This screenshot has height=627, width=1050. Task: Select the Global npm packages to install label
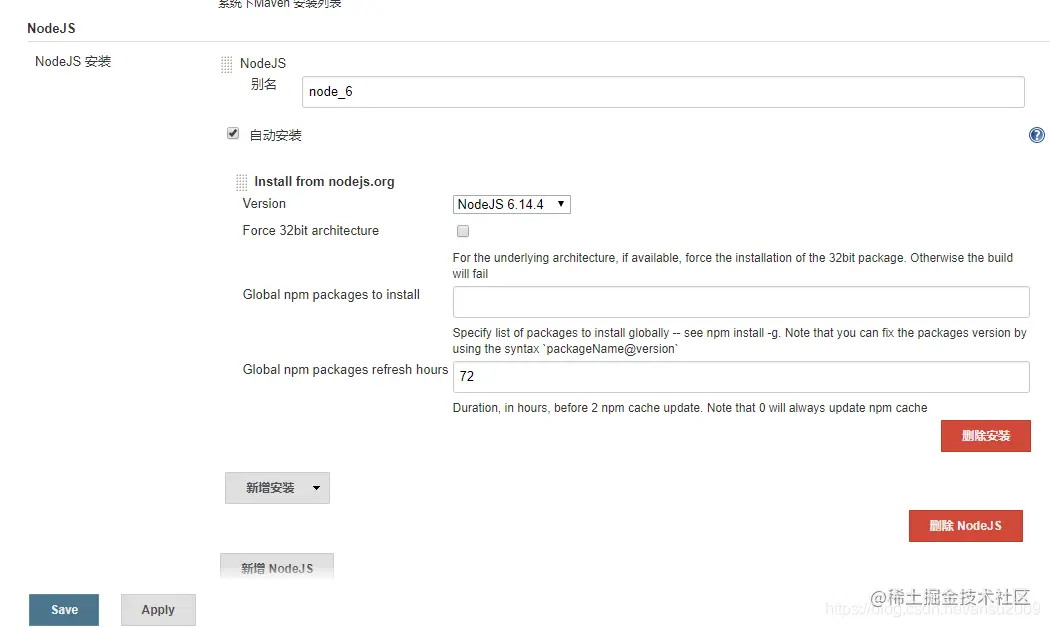click(x=331, y=295)
